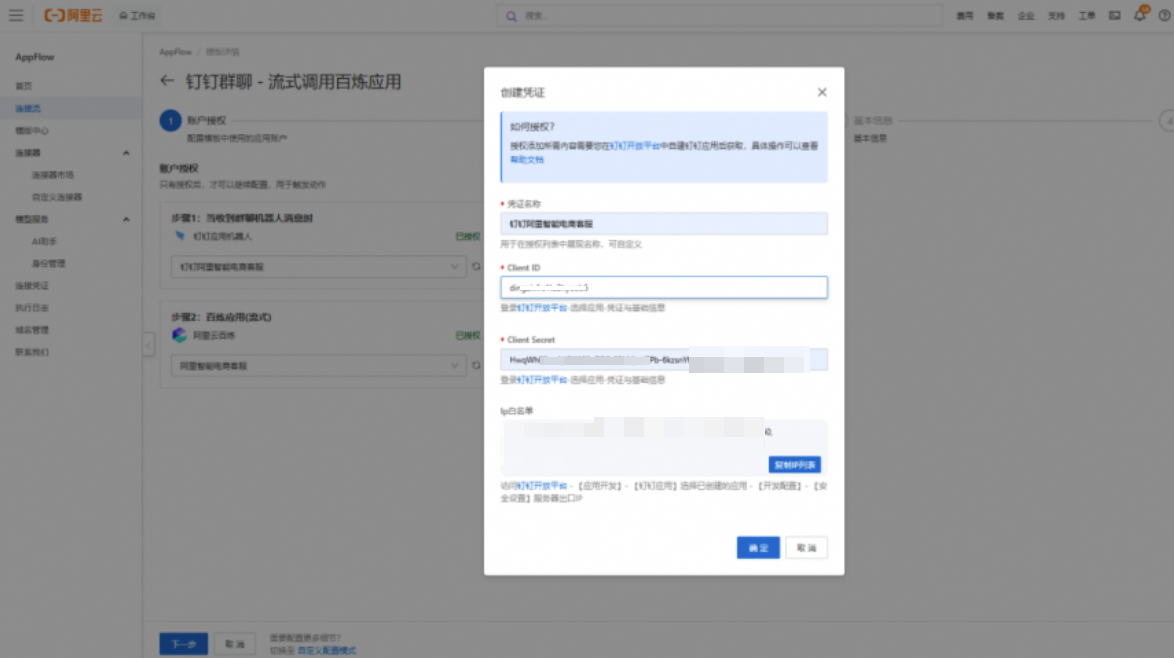Click the 阿里云百炼 icon in step 2
The image size is (1174, 658).
pos(179,335)
